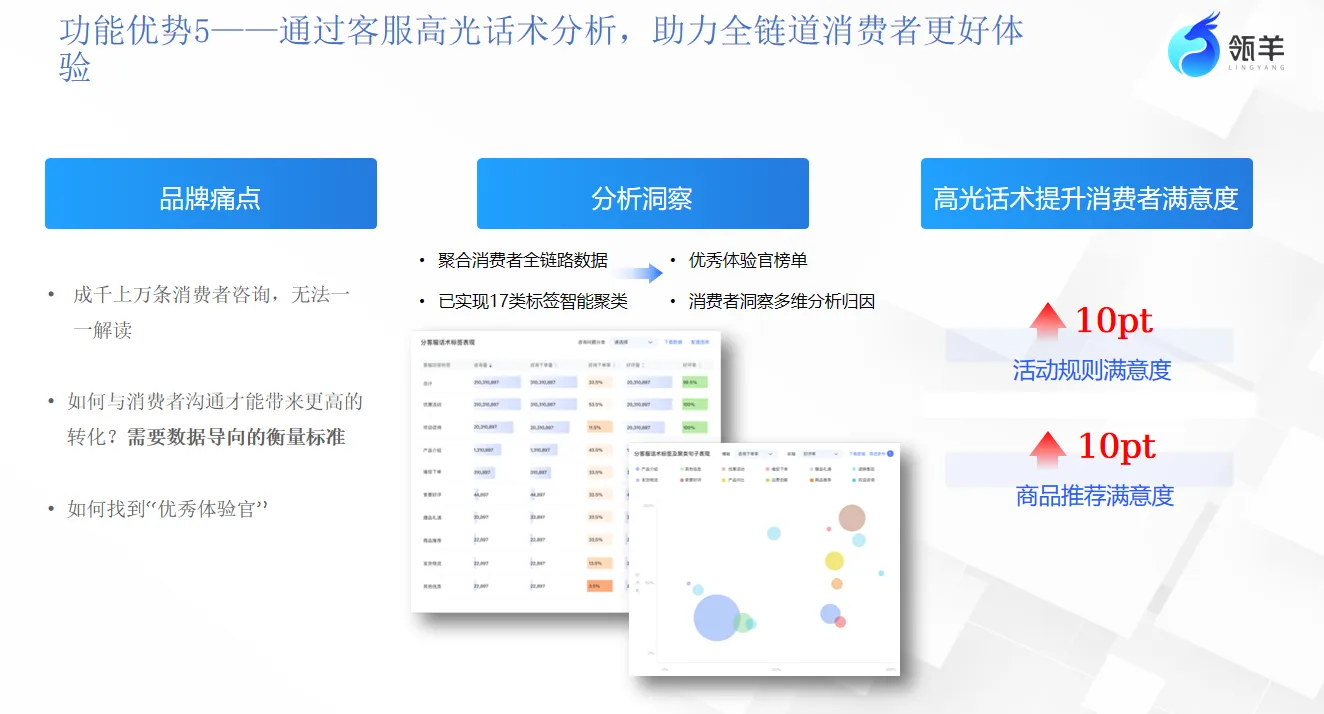Click the red up arrow above 商品推荐满意度
Screen dimensions: 1324x714
tap(1048, 450)
